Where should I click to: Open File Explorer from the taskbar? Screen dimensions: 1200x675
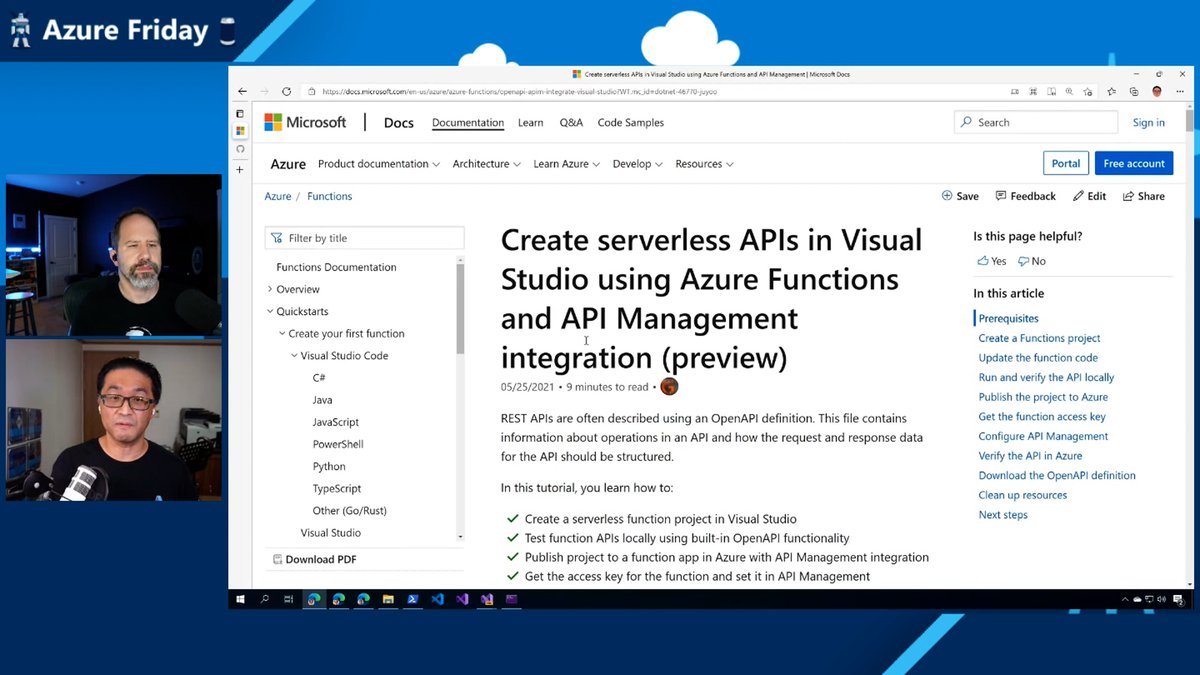point(387,599)
